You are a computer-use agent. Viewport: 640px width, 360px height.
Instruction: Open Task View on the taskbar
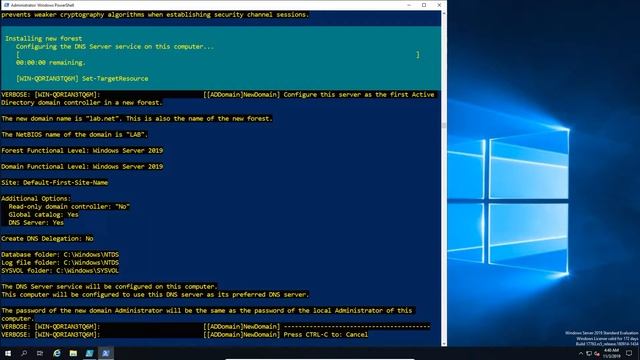pyautogui.click(x=40, y=353)
